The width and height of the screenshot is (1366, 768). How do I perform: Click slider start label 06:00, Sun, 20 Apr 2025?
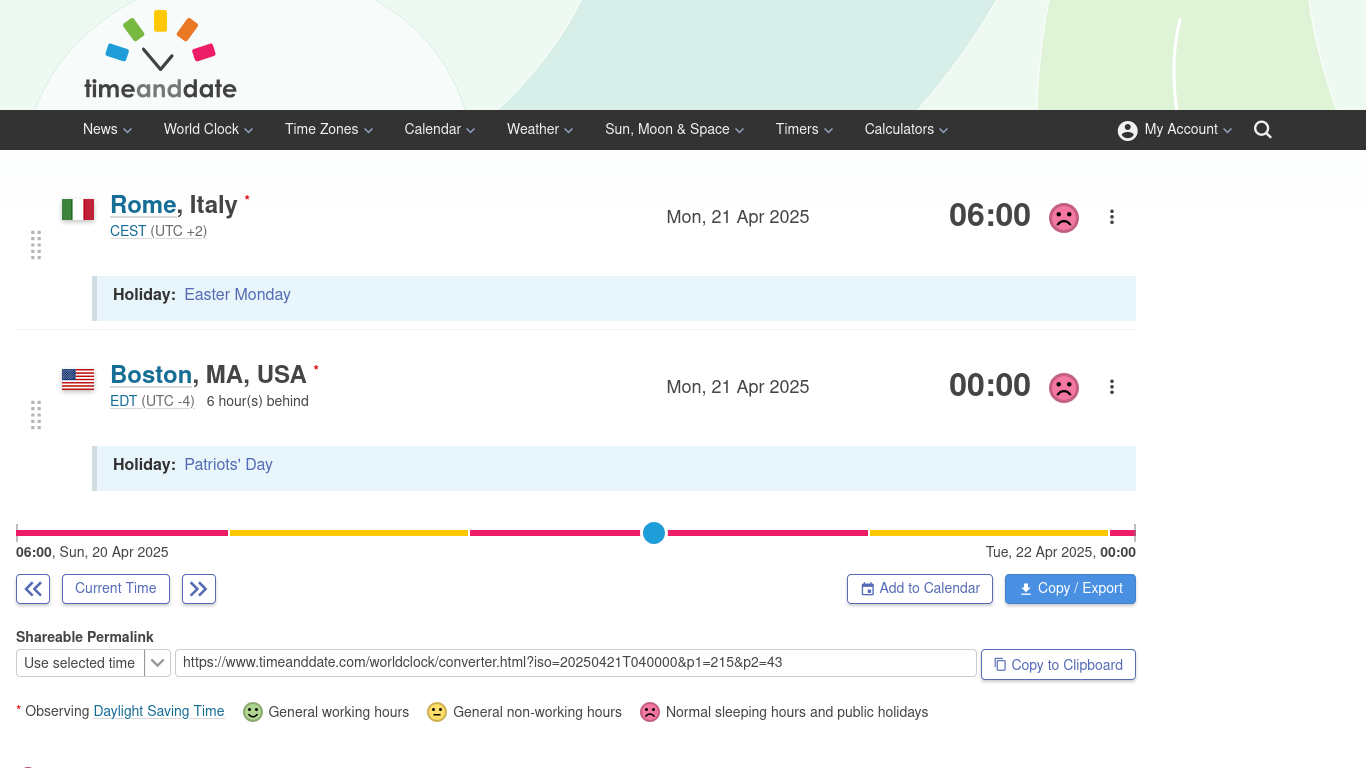(92, 552)
